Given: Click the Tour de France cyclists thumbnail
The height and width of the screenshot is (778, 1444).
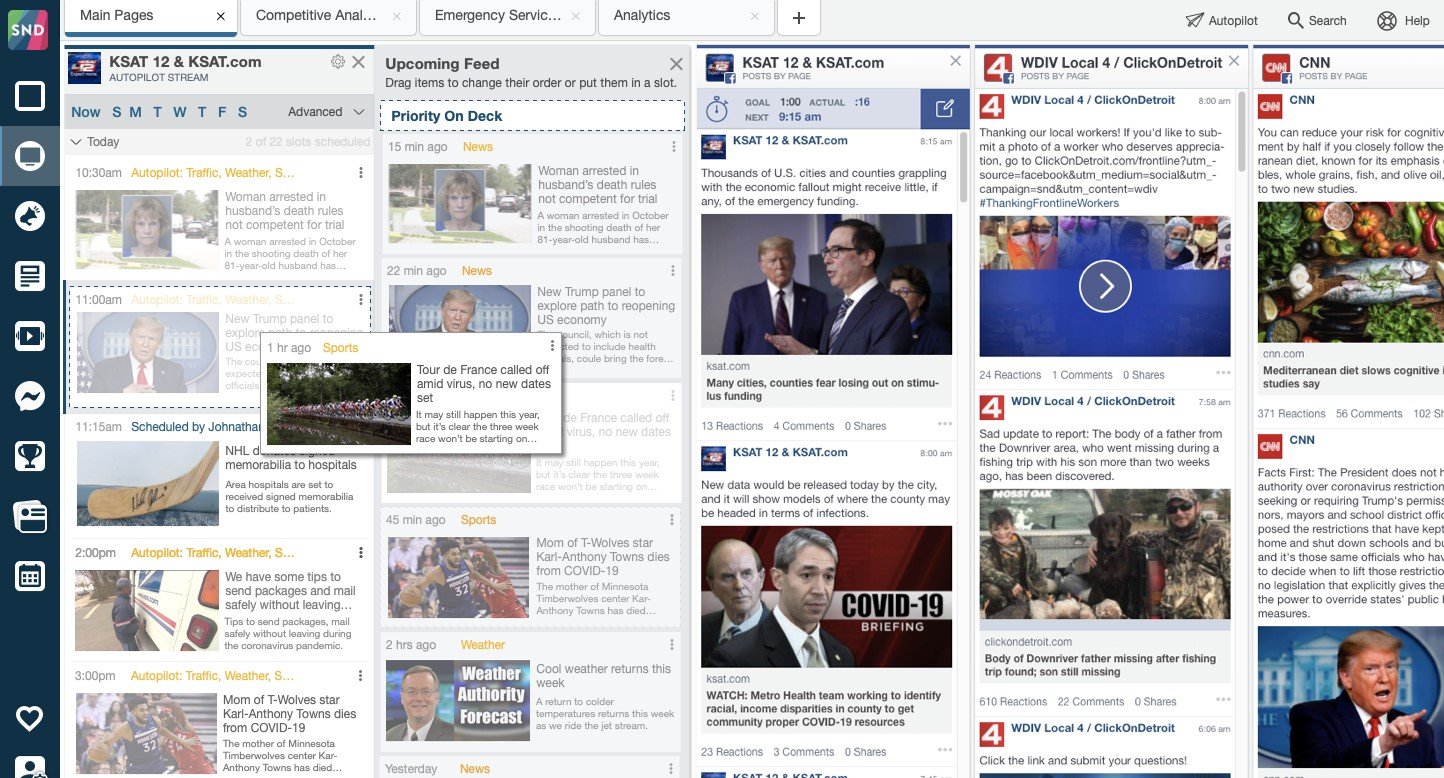Looking at the screenshot, I should tap(339, 404).
